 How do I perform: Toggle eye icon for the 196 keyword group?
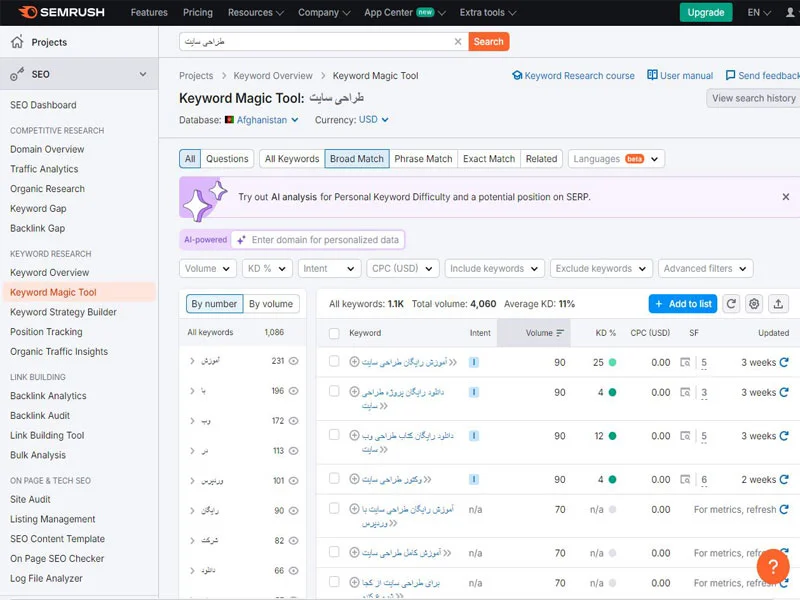click(293, 391)
